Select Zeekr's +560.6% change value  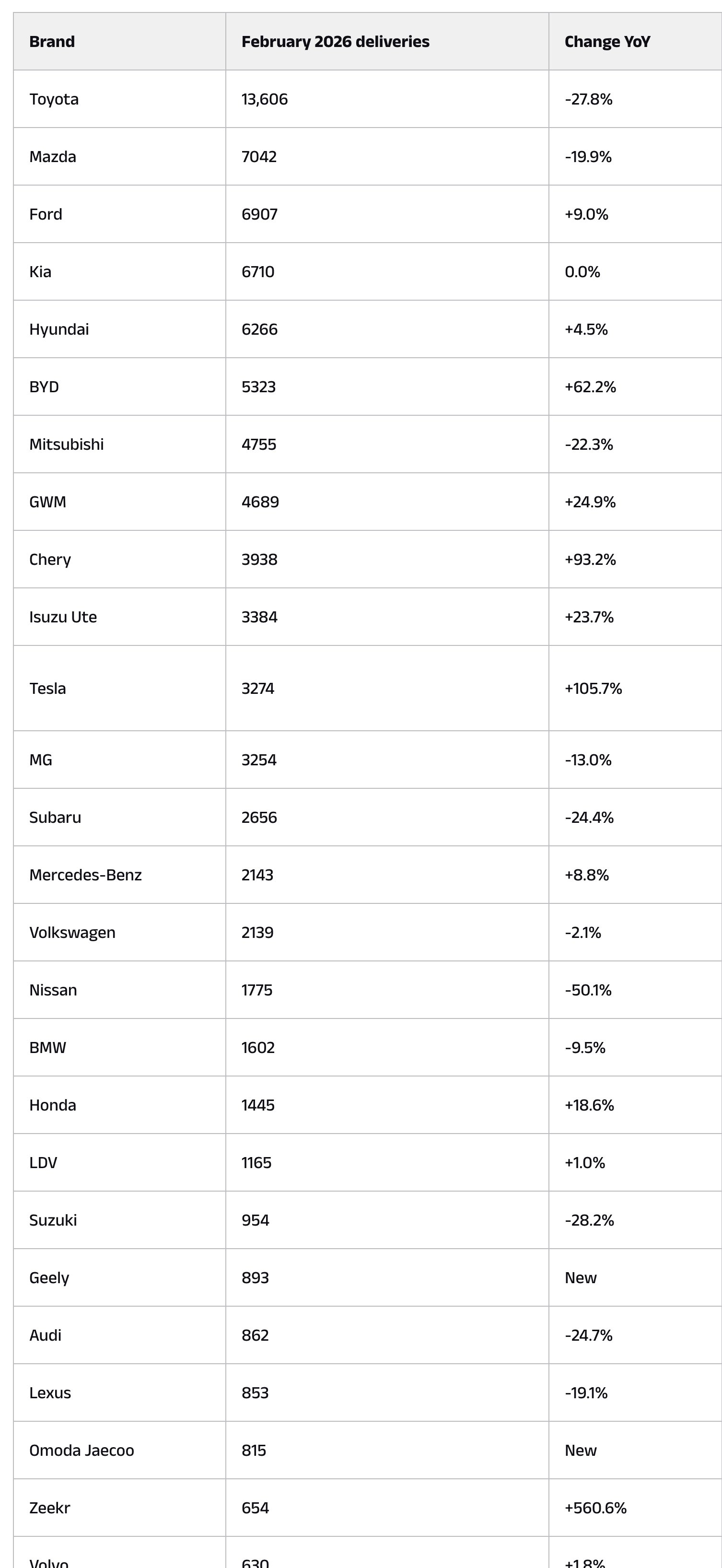coord(595,1508)
